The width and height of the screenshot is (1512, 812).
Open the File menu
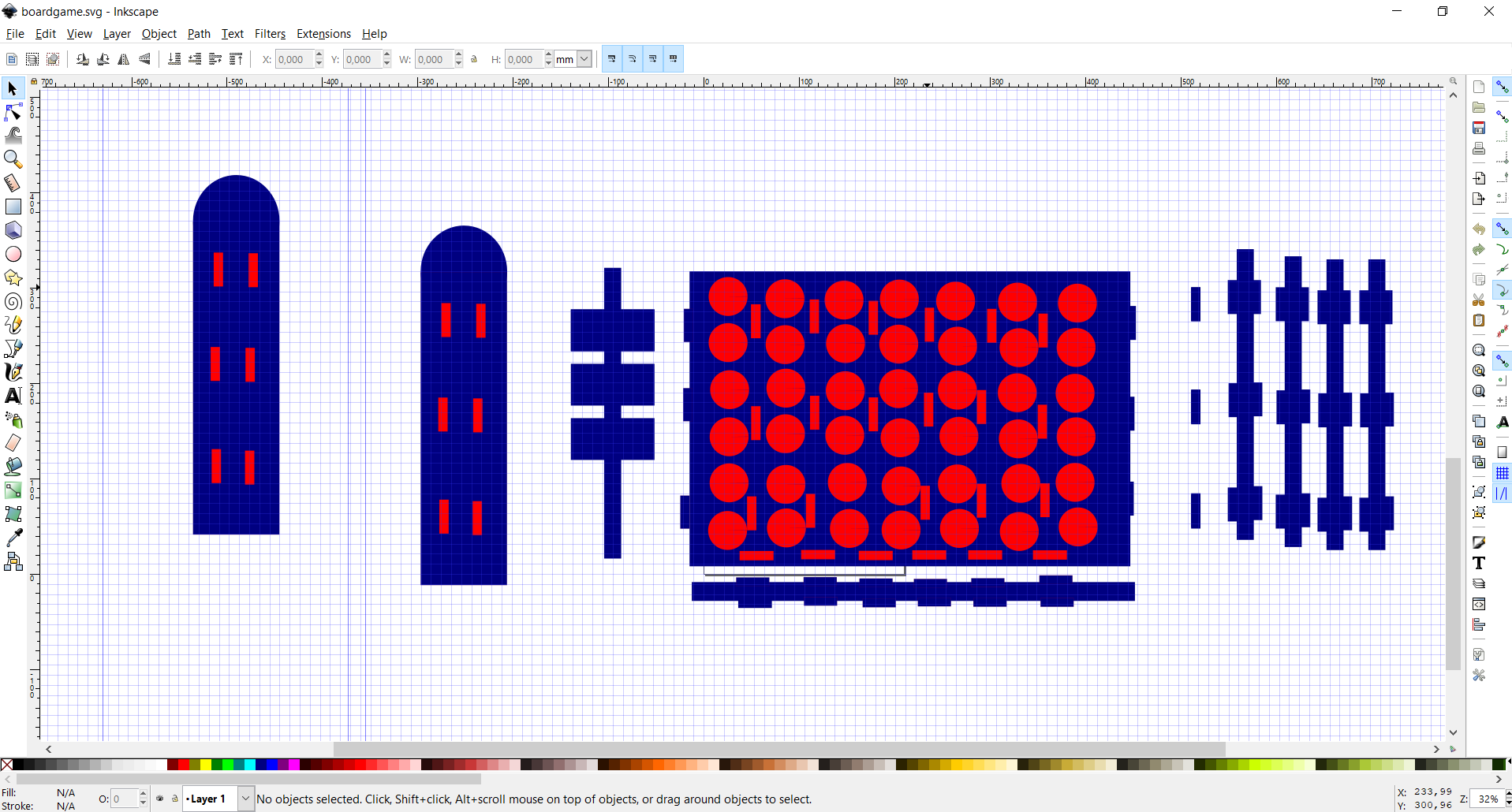point(15,34)
